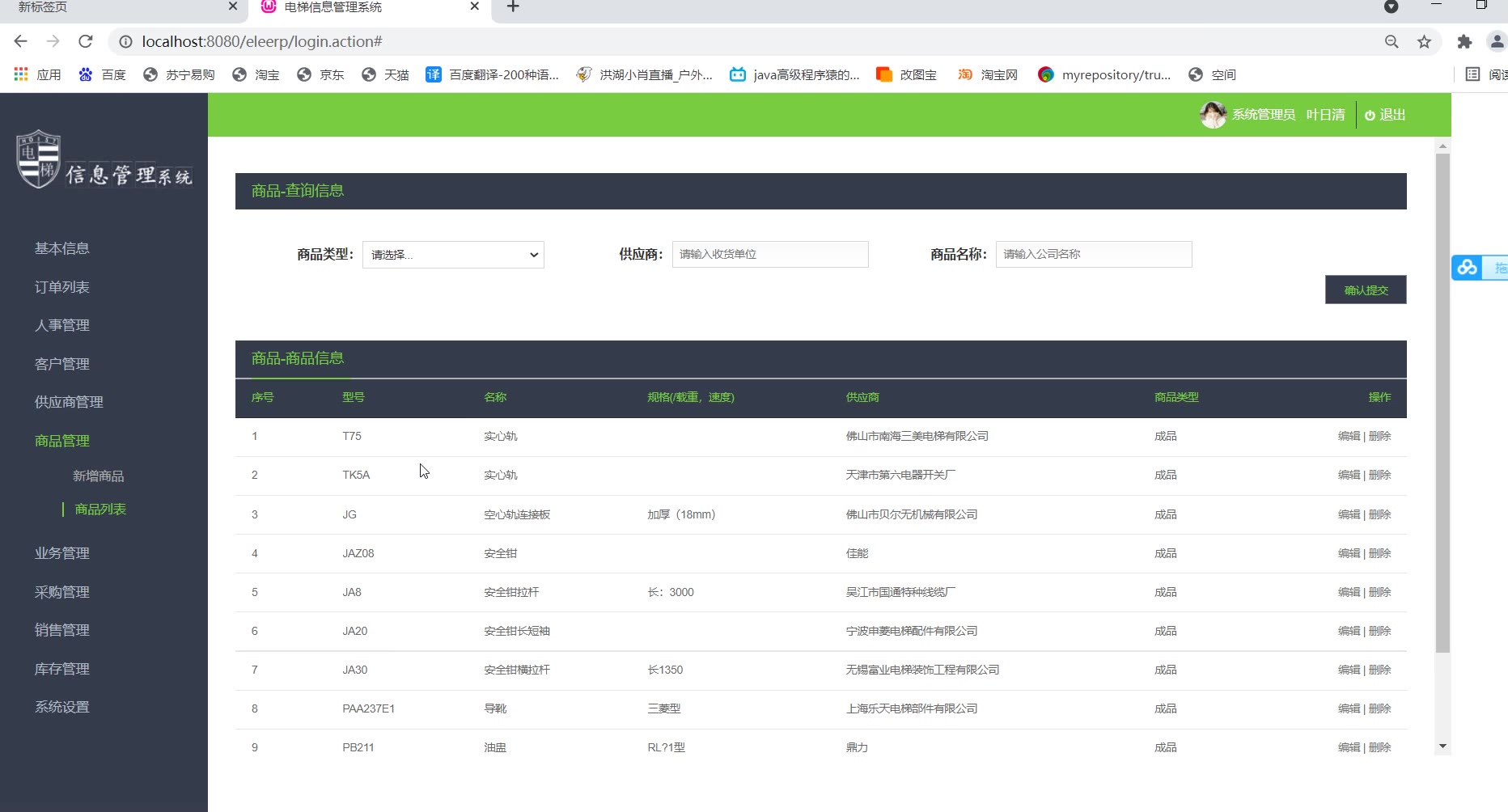Screen dimensions: 1508x812
Task: Focus the 供应商 input field
Action: [770, 254]
